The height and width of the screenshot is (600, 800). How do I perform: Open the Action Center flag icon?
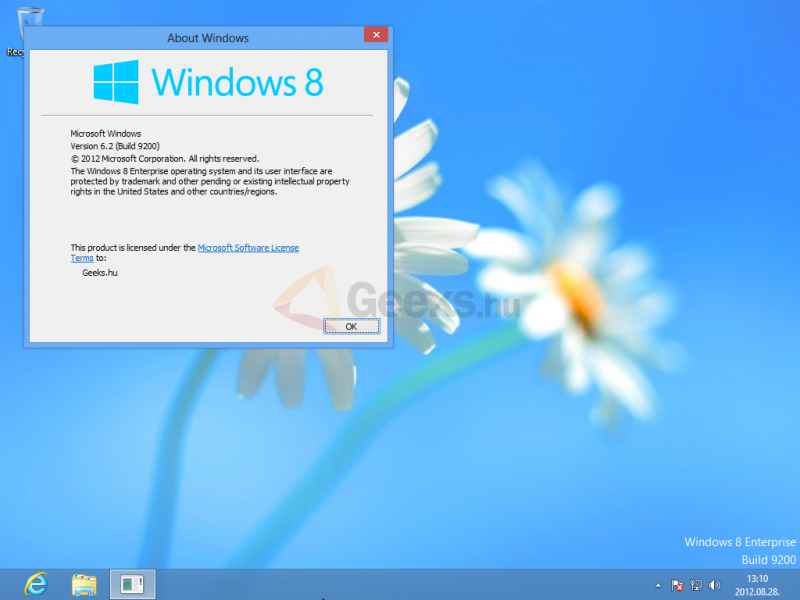[677, 585]
